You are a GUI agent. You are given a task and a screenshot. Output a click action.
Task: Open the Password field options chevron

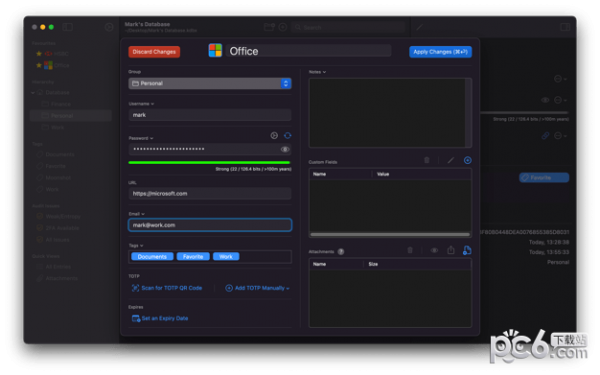click(152, 138)
